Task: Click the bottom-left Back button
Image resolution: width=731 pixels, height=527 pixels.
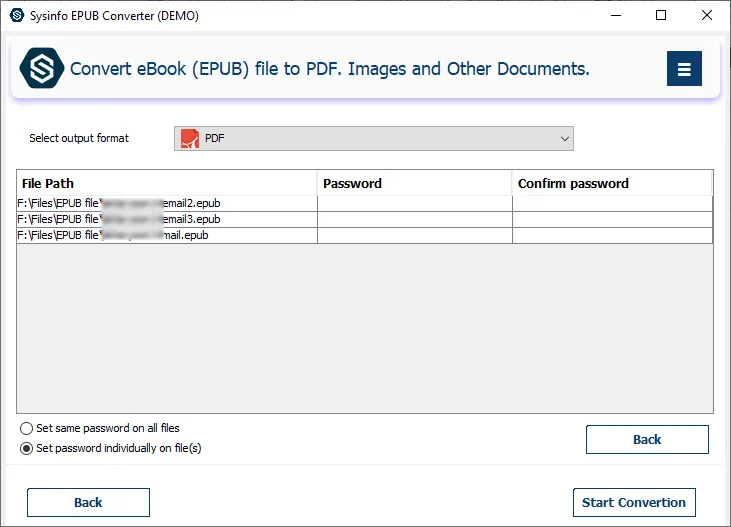Action: (88, 502)
